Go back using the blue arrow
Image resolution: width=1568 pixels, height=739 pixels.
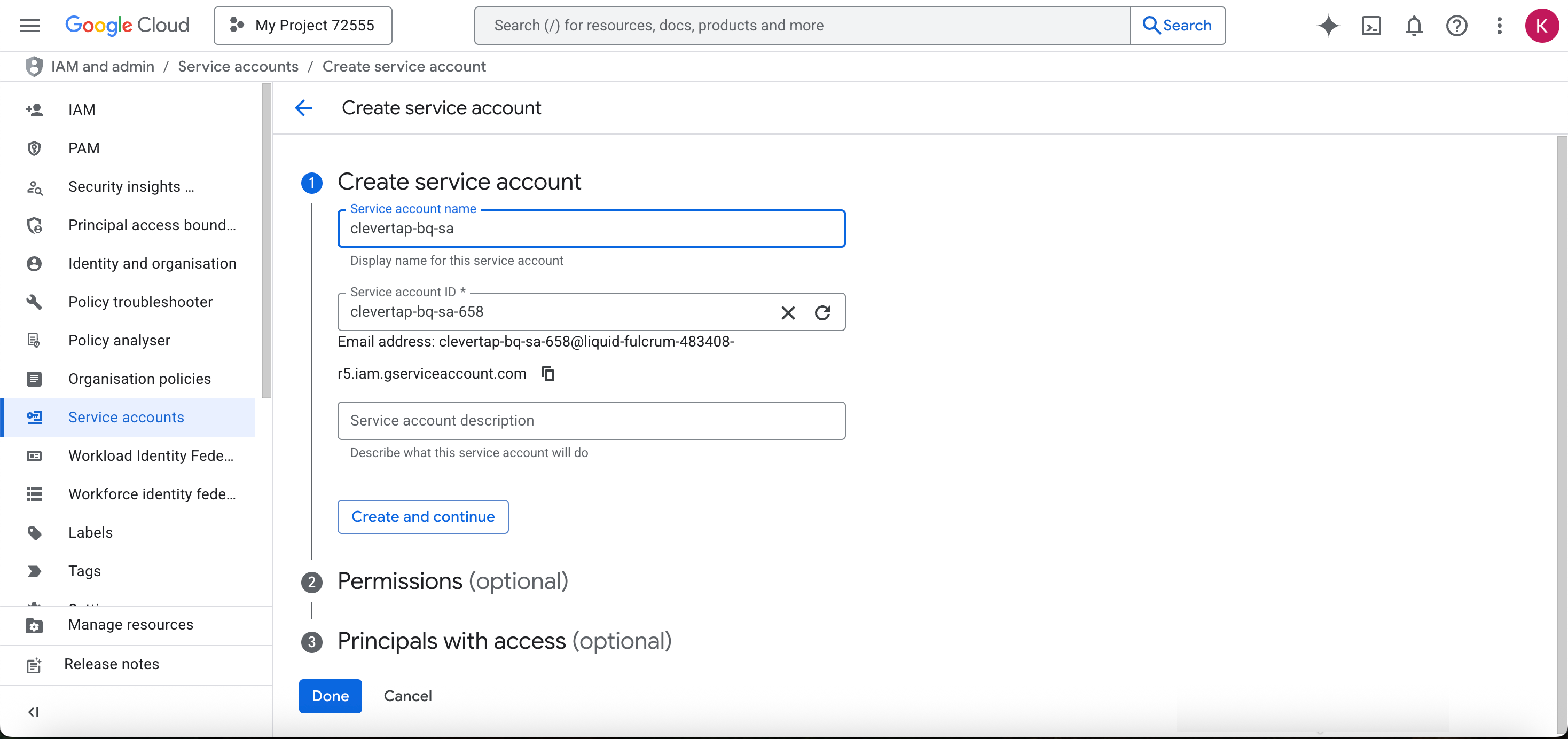click(303, 108)
